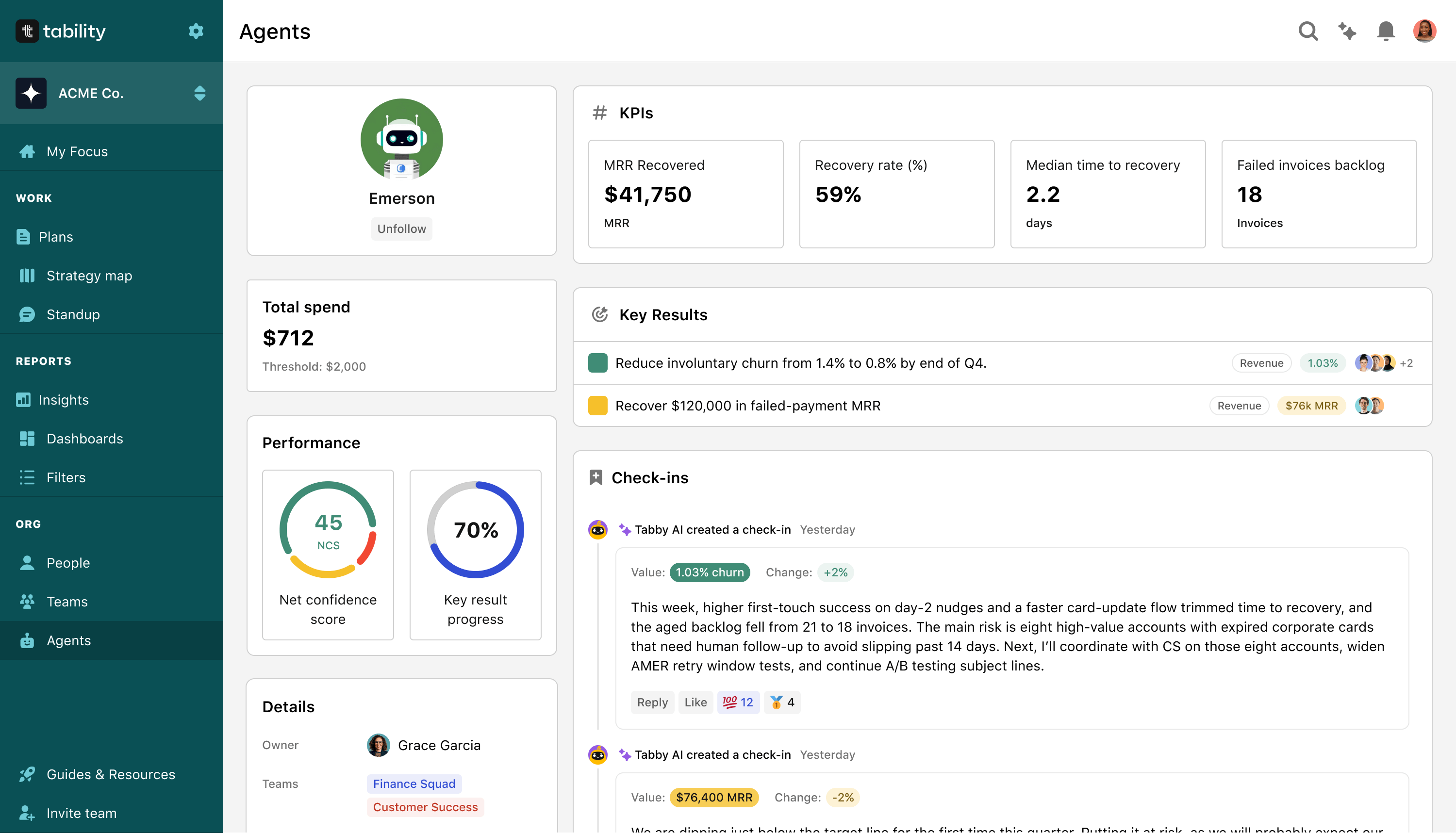Click the Tabby AI avatar on the first check-in
Screen dimensions: 1456x833
598,530
